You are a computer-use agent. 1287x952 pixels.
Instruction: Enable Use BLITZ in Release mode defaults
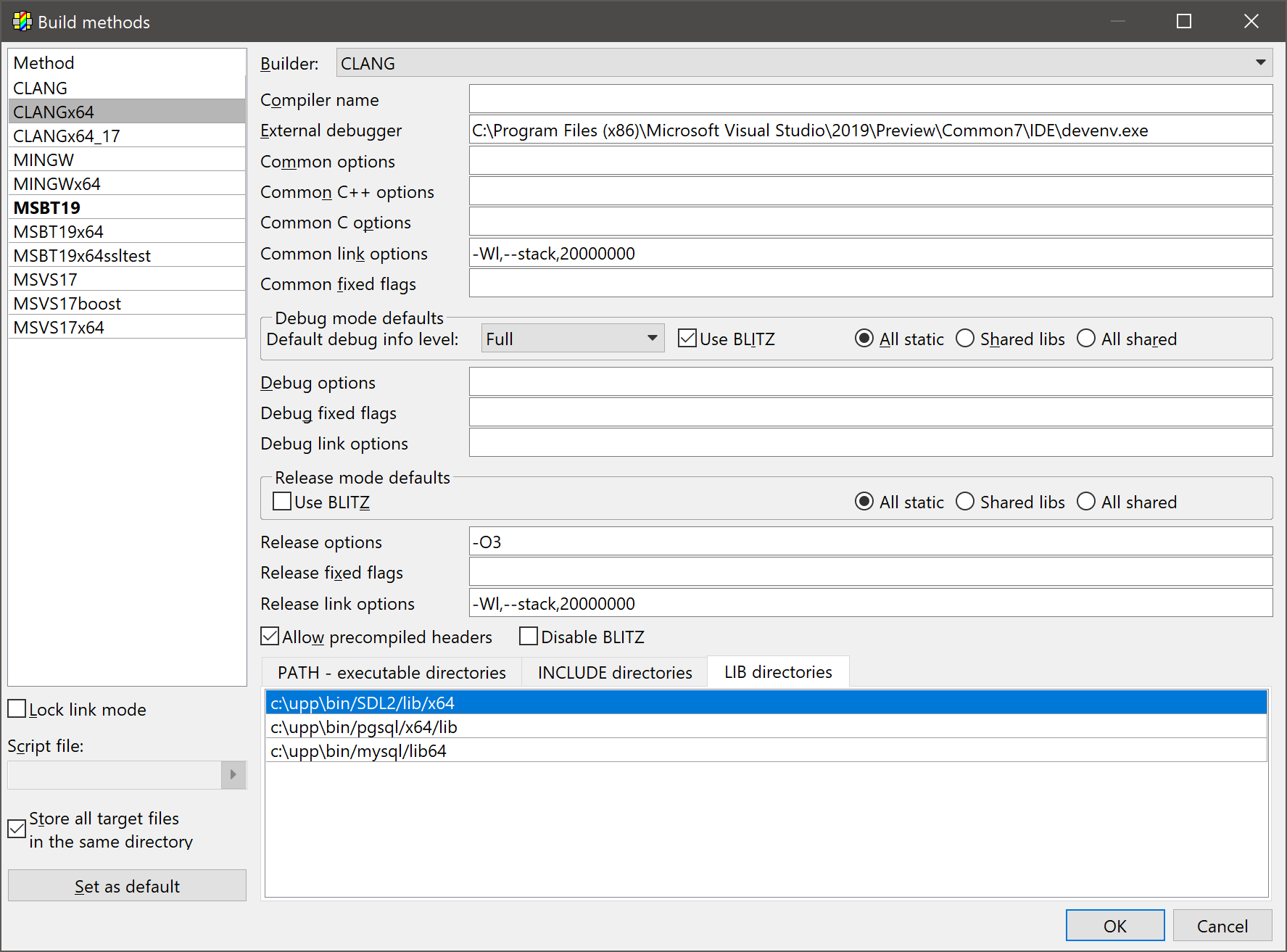point(282,502)
